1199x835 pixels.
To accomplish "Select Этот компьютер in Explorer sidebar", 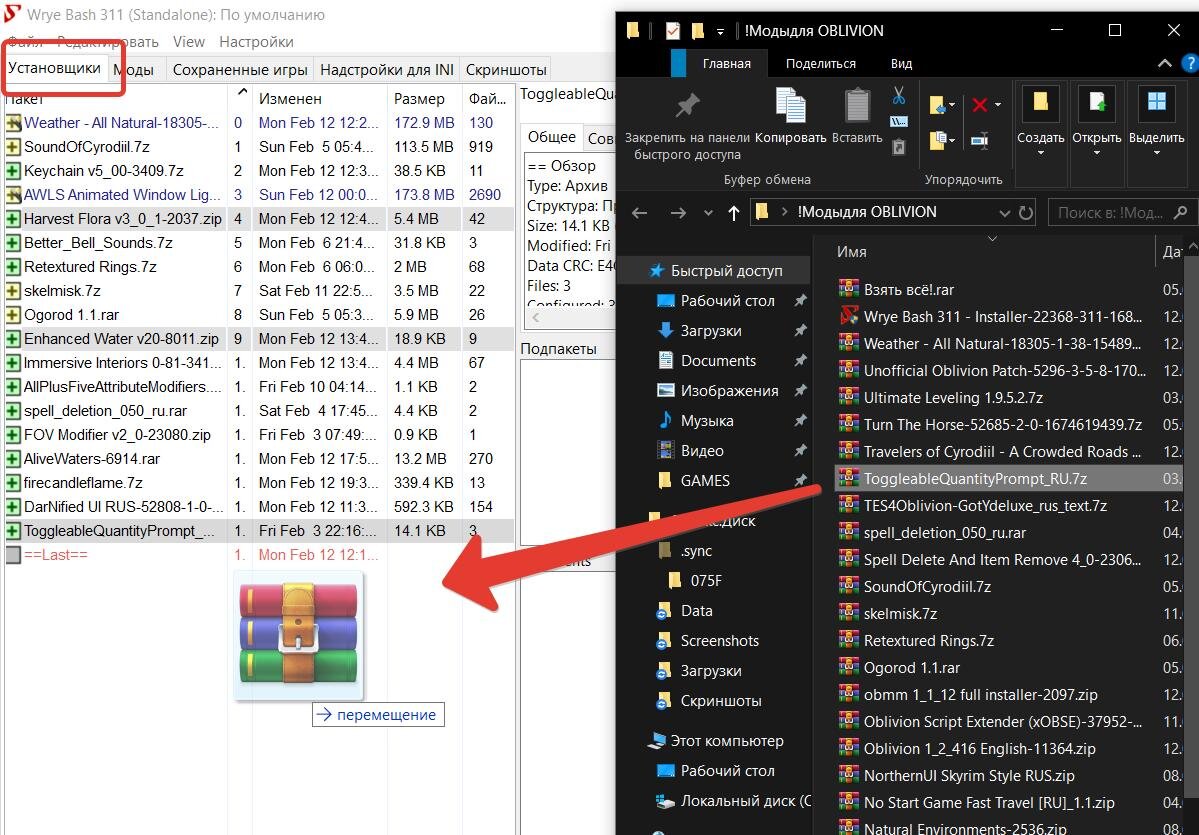I will (x=716, y=741).
